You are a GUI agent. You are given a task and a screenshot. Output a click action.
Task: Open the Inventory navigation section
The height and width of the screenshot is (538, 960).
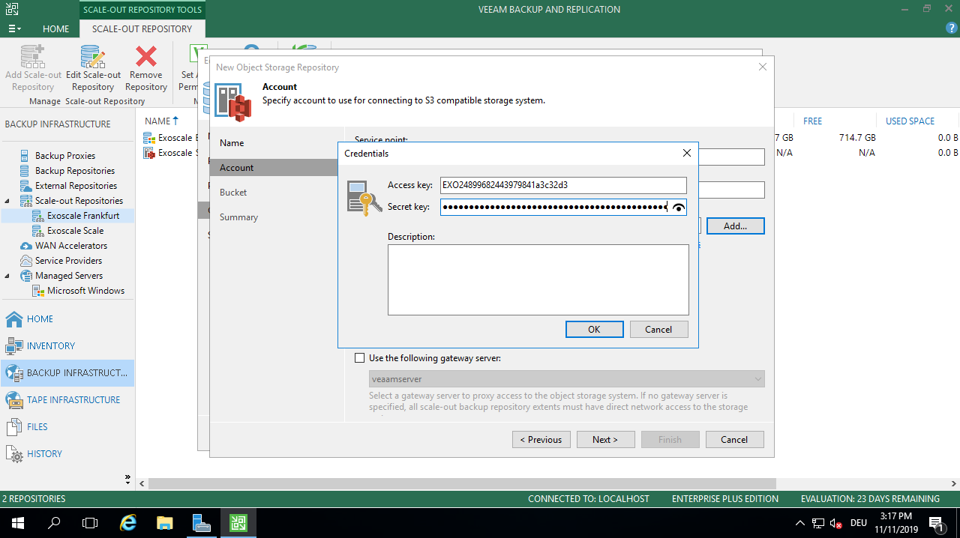coord(50,346)
